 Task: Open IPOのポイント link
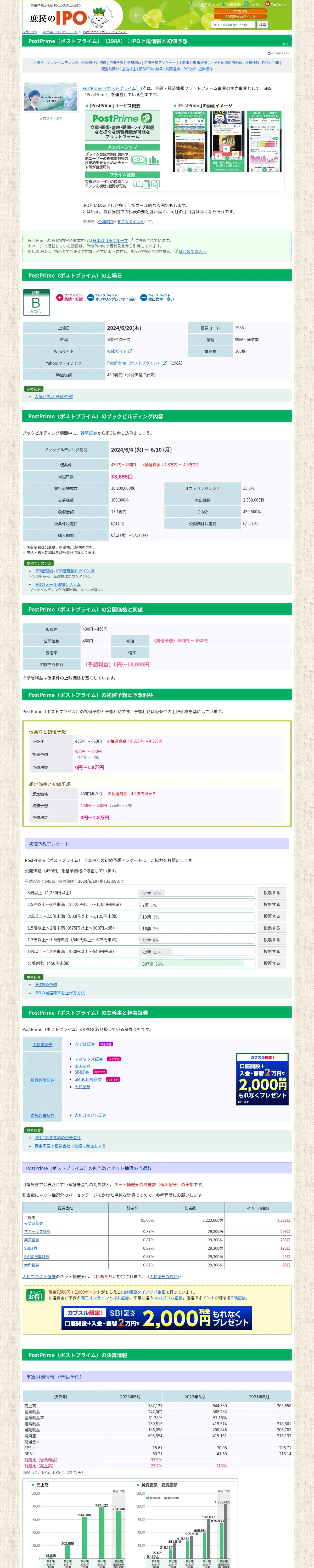tap(131, 222)
